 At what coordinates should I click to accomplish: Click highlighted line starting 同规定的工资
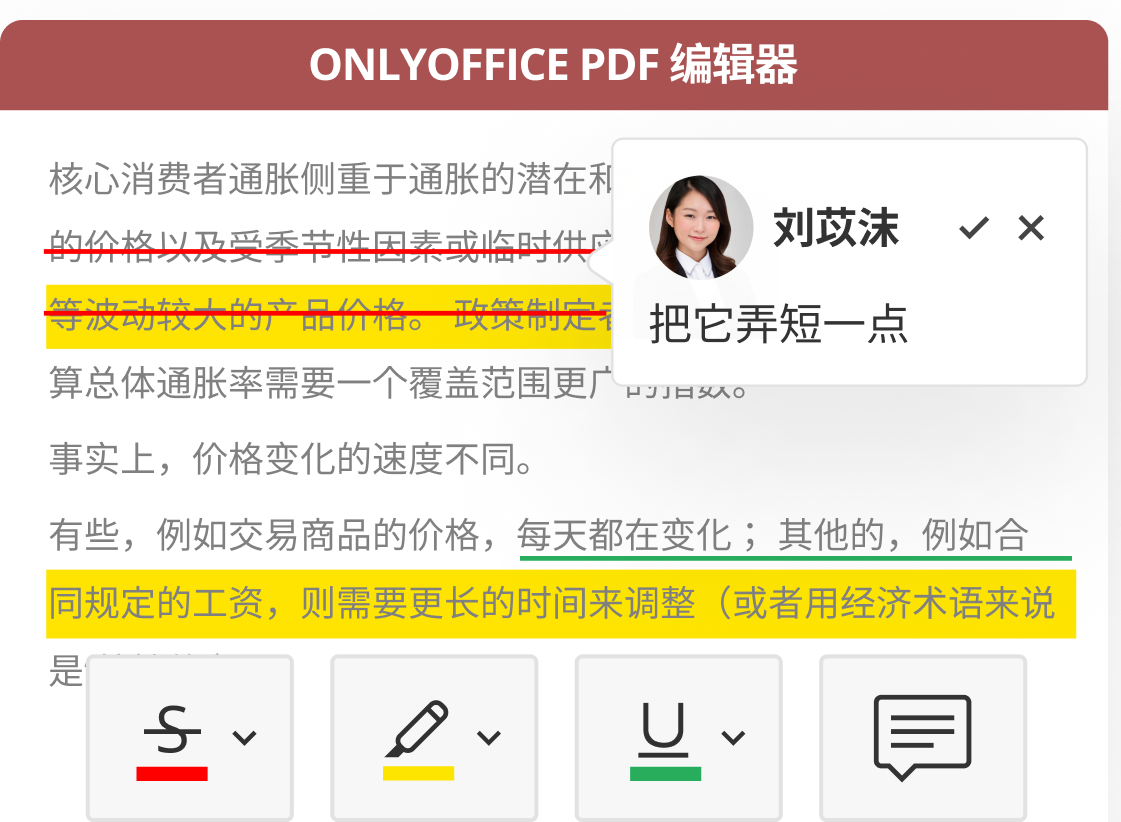point(561,603)
